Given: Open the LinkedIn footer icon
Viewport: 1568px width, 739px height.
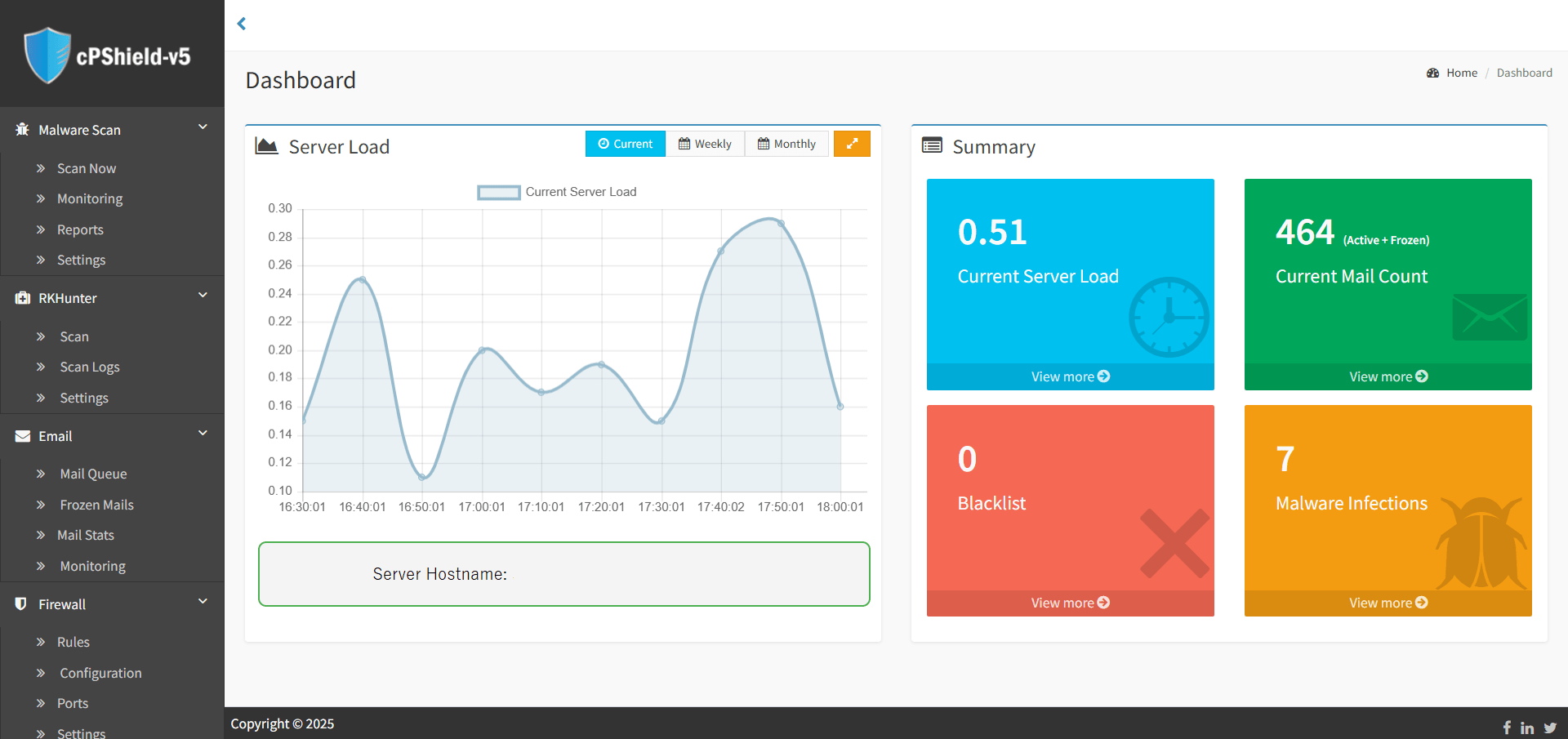Looking at the screenshot, I should tap(1527, 728).
